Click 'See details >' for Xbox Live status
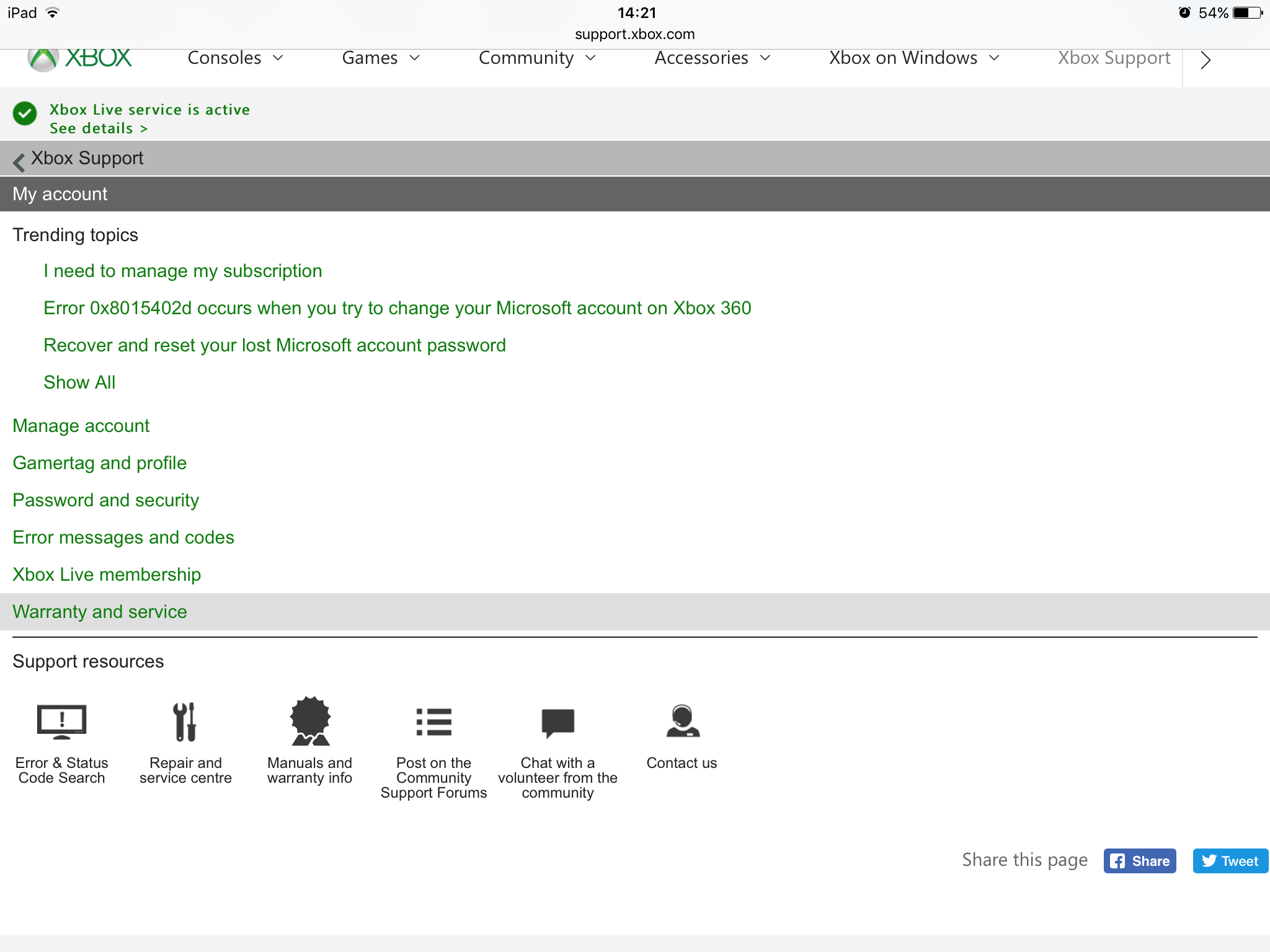Screen dimensions: 1270x952 (99, 128)
